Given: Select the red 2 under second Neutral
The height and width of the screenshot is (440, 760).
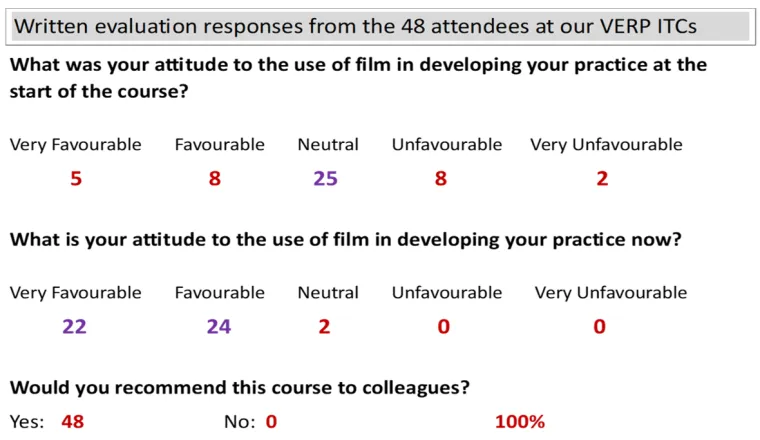Looking at the screenshot, I should click(x=324, y=327).
